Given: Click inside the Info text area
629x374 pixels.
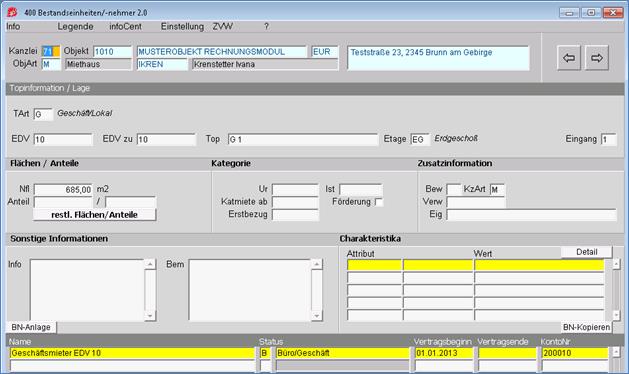Looking at the screenshot, I should click(x=87, y=290).
